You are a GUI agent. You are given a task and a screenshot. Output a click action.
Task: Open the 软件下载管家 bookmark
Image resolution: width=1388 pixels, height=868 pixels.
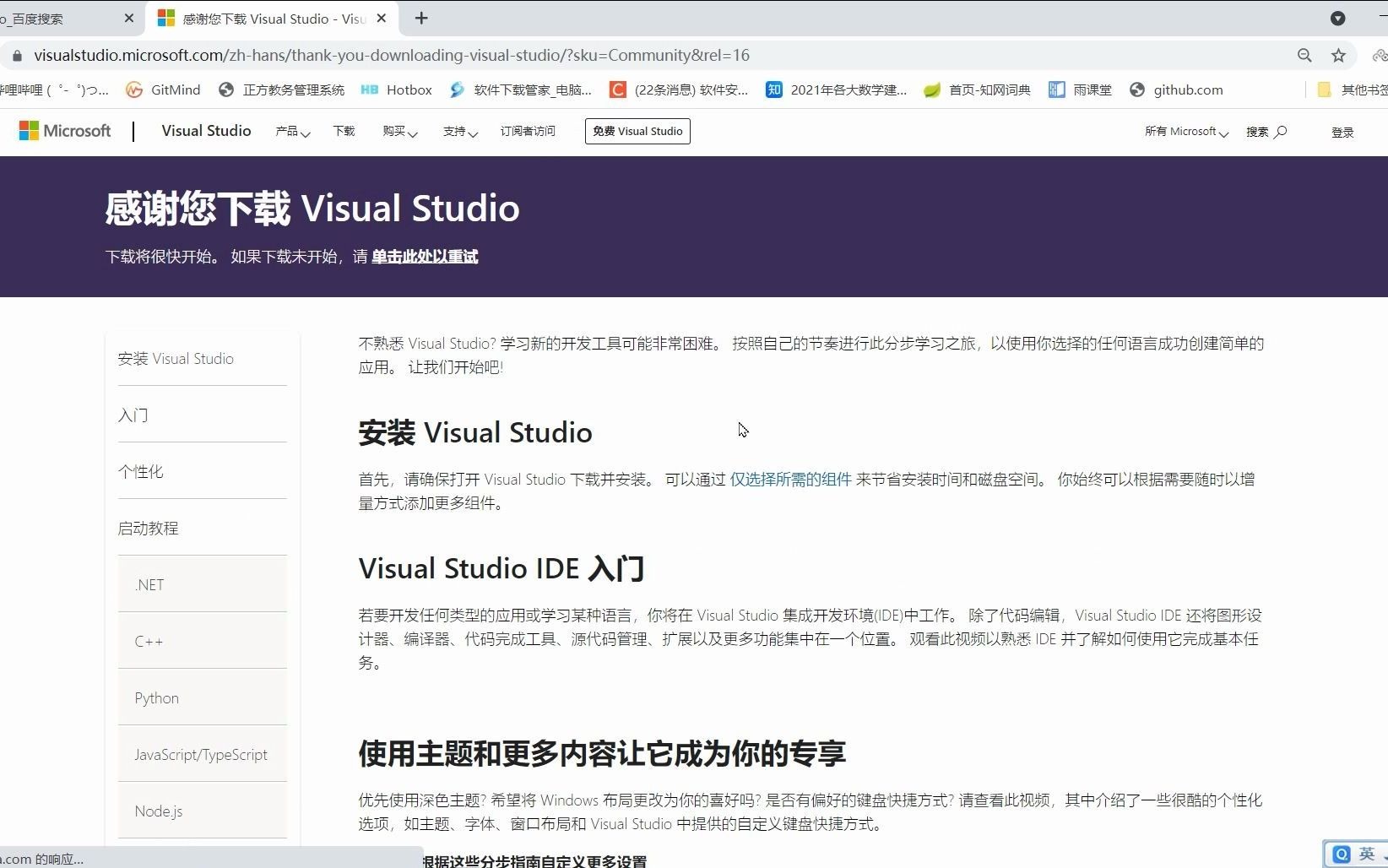click(520, 90)
